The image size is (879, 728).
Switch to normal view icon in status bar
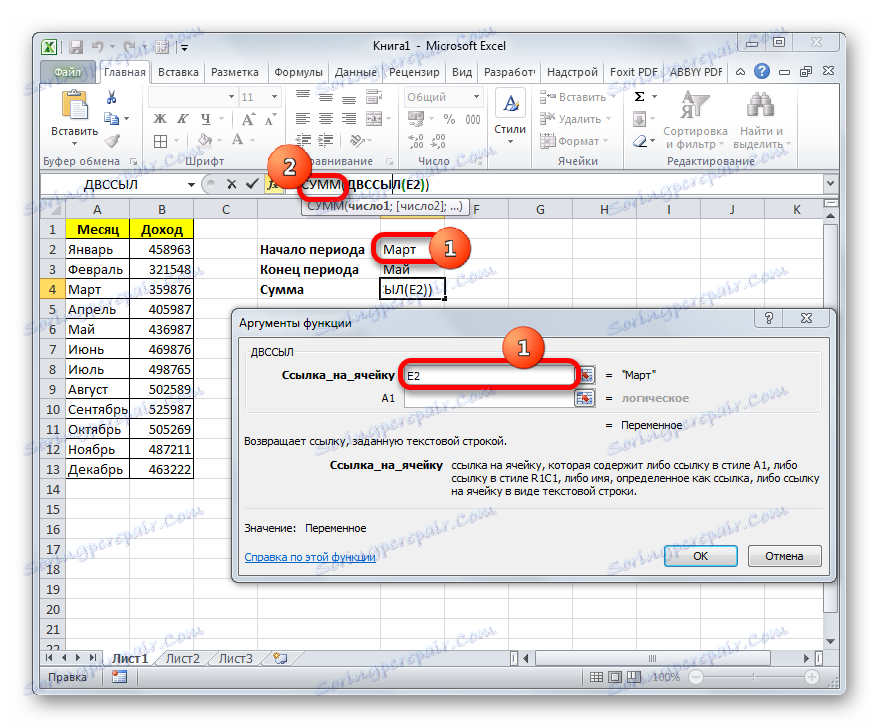pyautogui.click(x=596, y=677)
